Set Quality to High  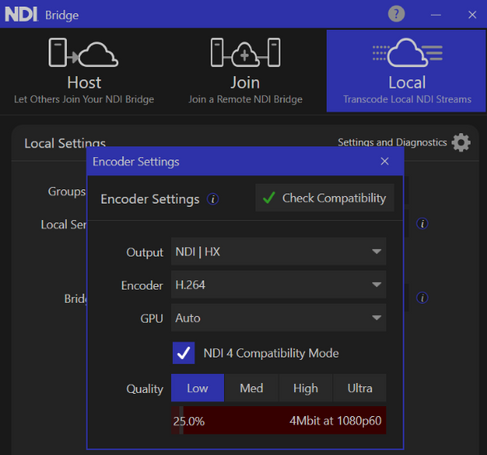(x=305, y=388)
